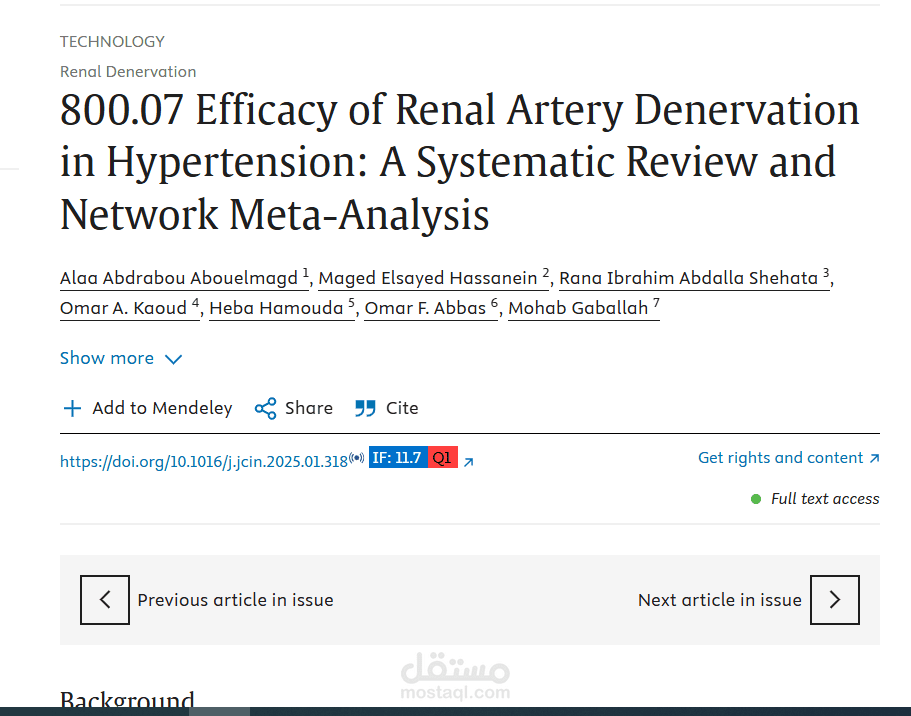Click the article title heading
Image resolution: width=911 pixels, height=716 pixels.
(x=459, y=162)
